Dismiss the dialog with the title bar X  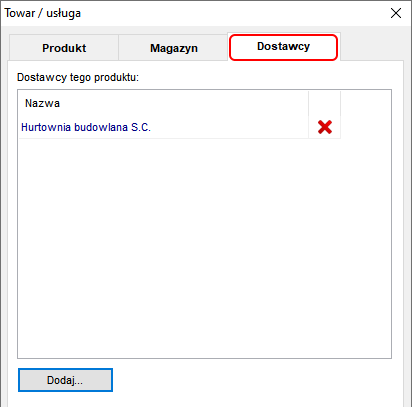pyautogui.click(x=396, y=13)
